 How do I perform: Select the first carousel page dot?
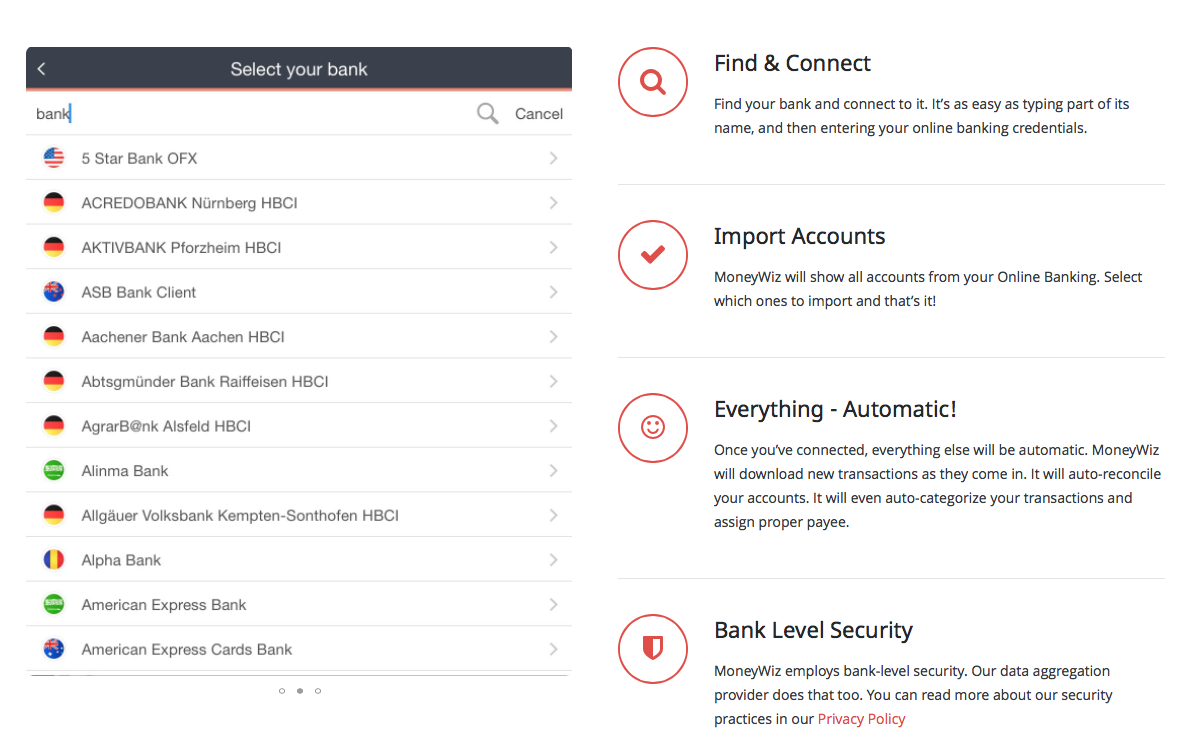point(282,690)
